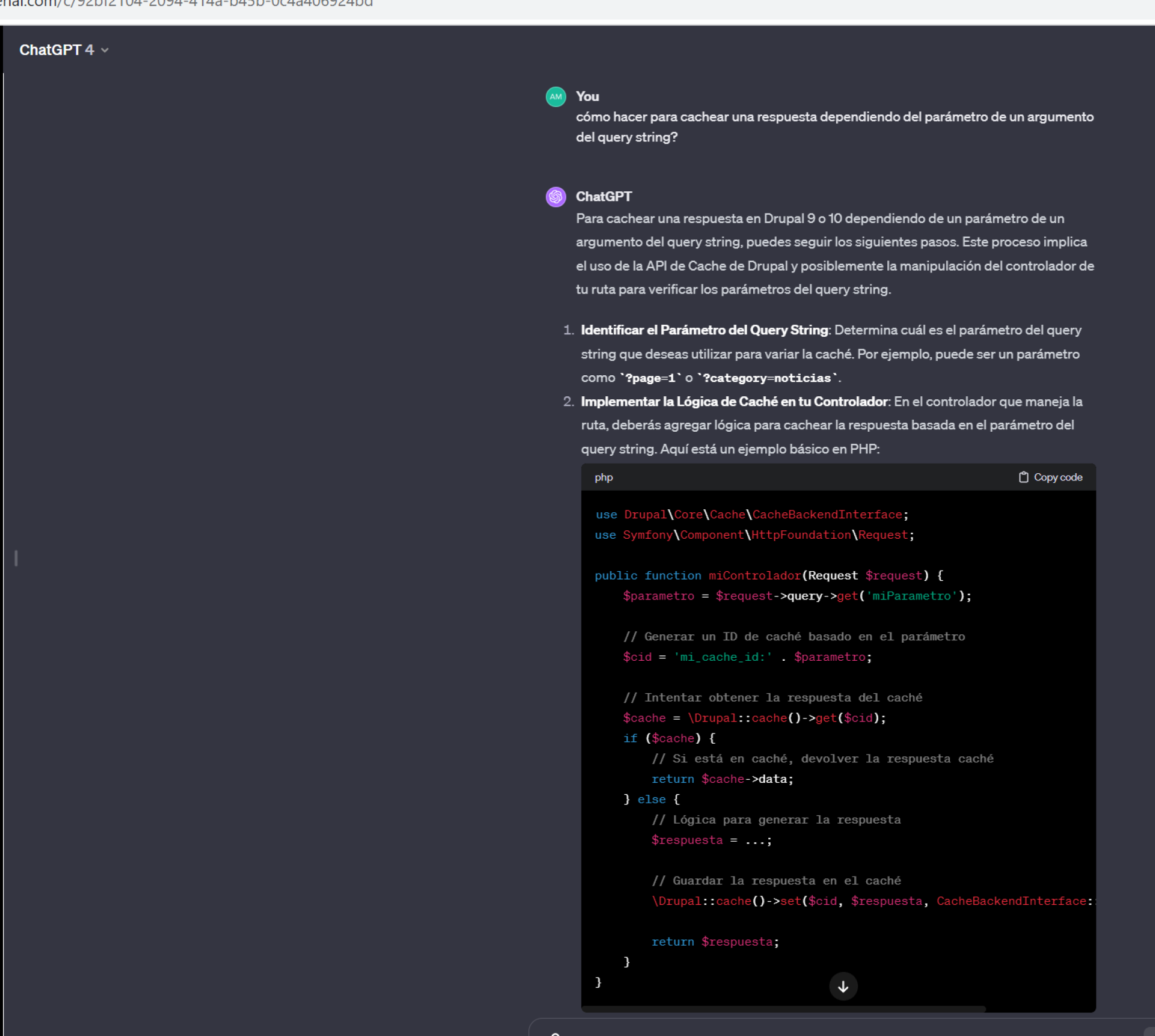Click 'public function miControlador' code line
This screenshot has width=1155, height=1036.
pyautogui.click(x=769, y=575)
